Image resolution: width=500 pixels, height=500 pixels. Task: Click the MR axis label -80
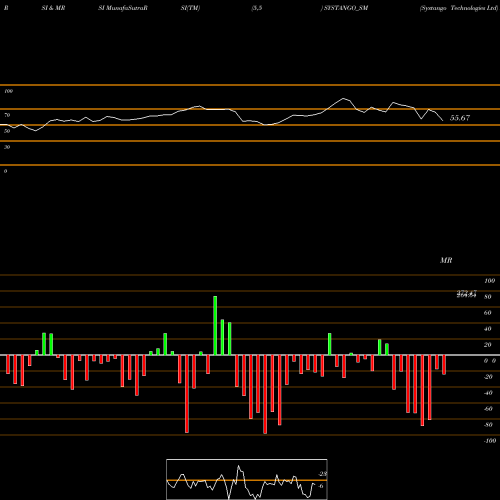(488, 425)
